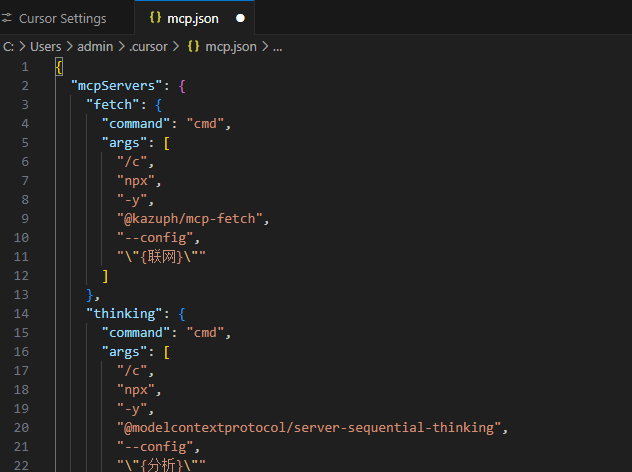632x472 pixels.
Task: Open the .cursor breadcrumb folder
Action: click(x=148, y=47)
